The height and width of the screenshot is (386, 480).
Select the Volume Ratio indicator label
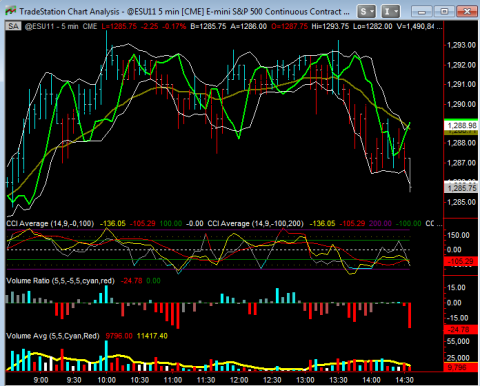(x=60, y=281)
